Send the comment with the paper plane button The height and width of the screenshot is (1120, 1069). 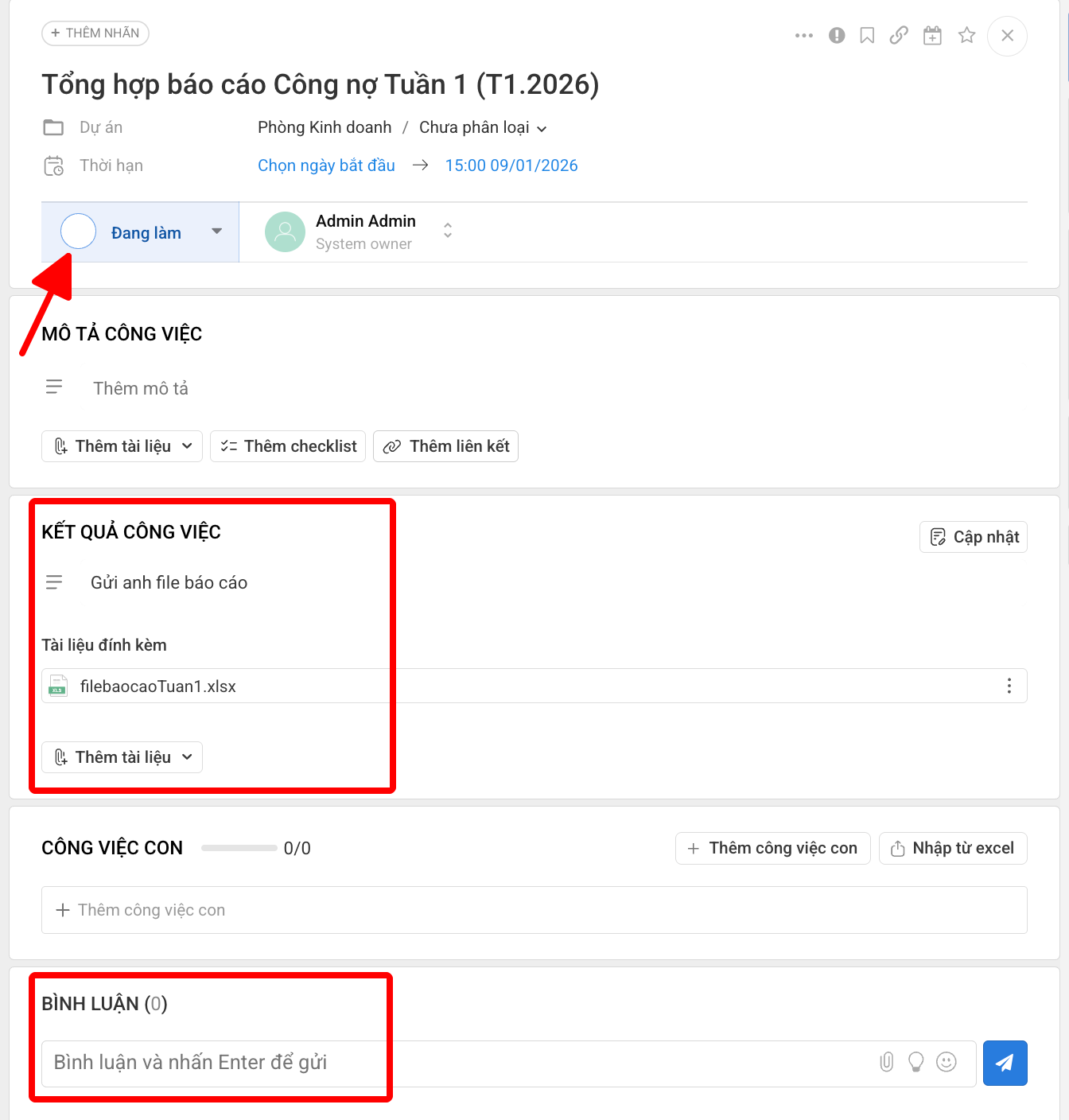1005,1063
